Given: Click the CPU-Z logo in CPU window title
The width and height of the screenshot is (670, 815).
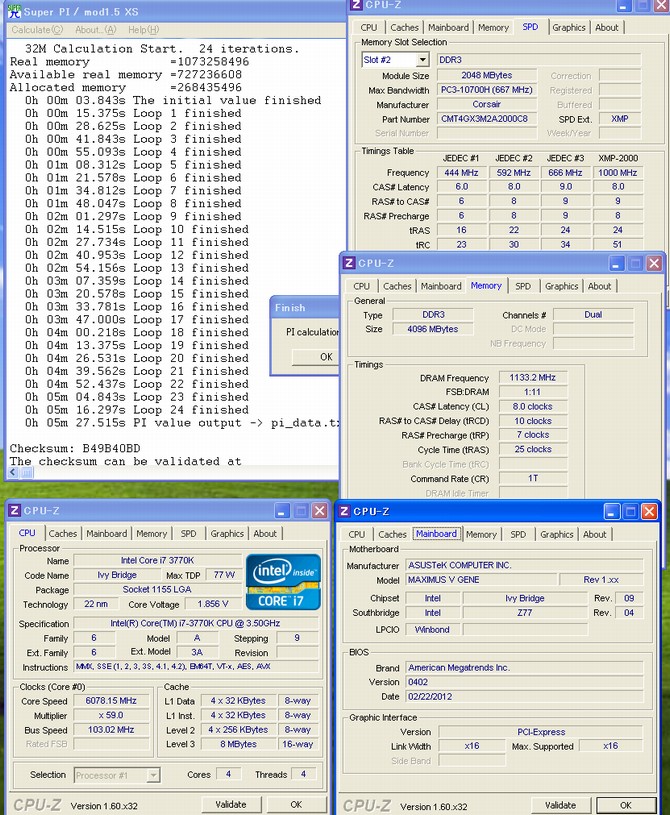Looking at the screenshot, I should coord(15,510).
